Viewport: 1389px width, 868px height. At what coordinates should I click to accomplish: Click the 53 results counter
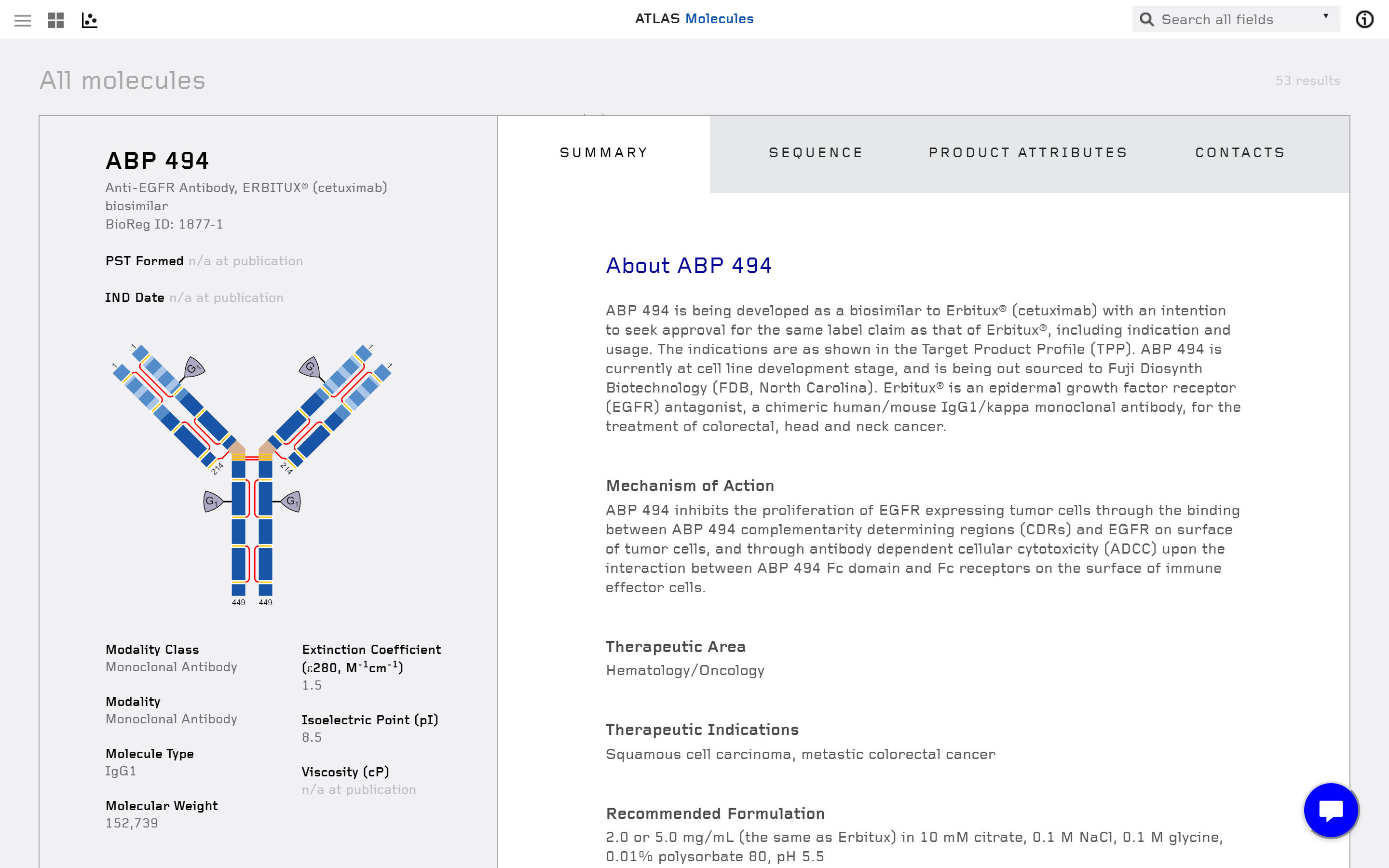pyautogui.click(x=1307, y=81)
